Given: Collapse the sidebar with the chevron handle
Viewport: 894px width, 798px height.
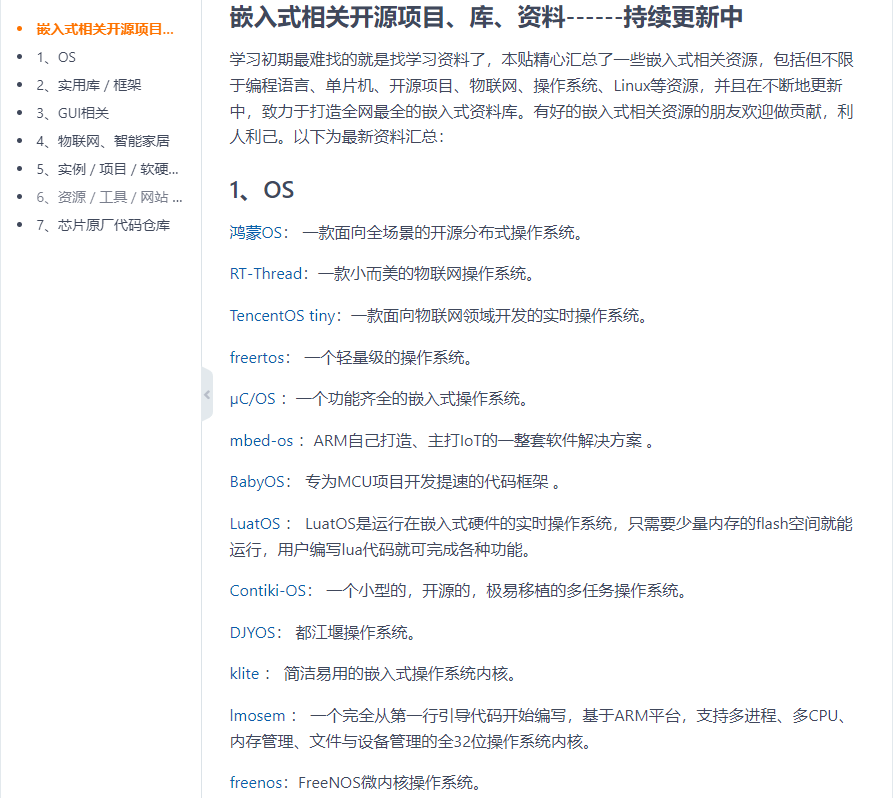Looking at the screenshot, I should pyautogui.click(x=207, y=394).
